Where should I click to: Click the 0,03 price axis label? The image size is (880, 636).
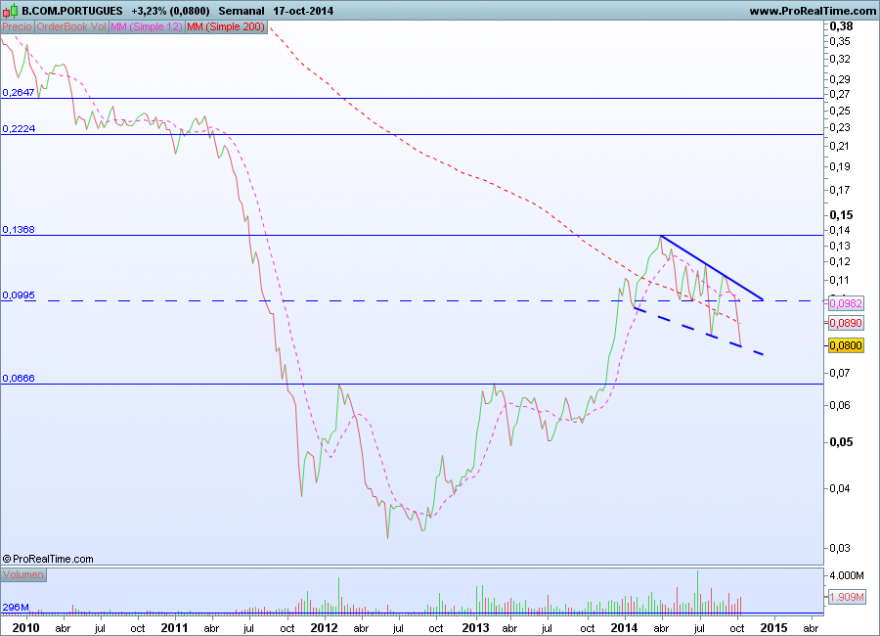pos(840,548)
